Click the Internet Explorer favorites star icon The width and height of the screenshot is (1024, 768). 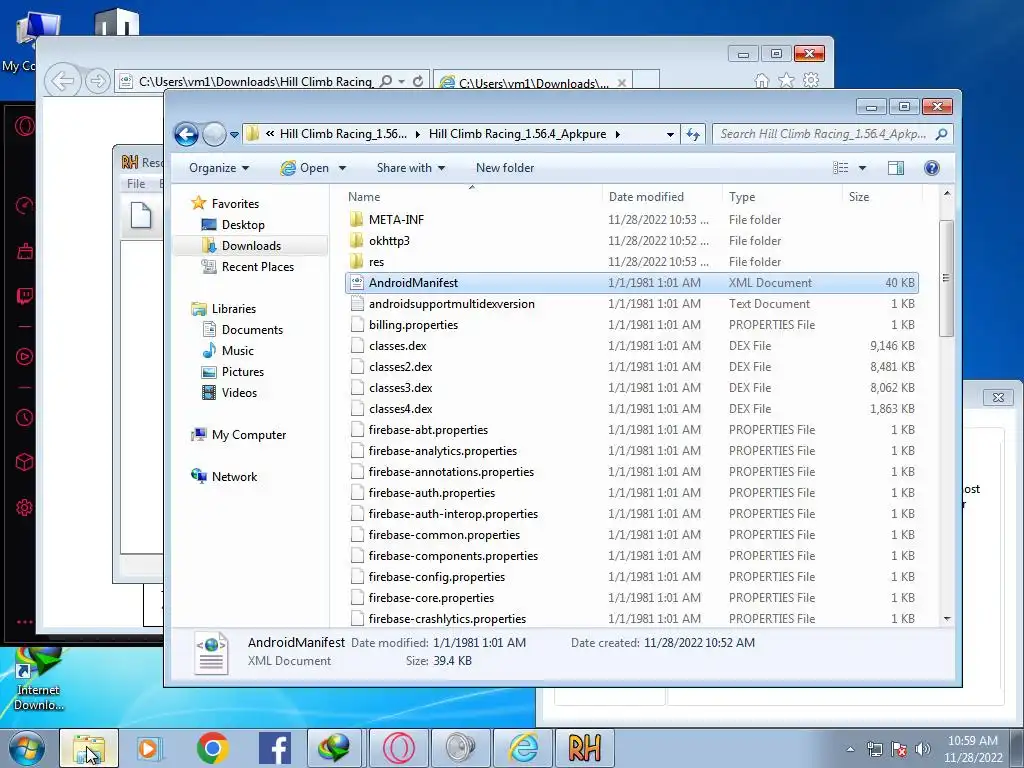coord(786,80)
